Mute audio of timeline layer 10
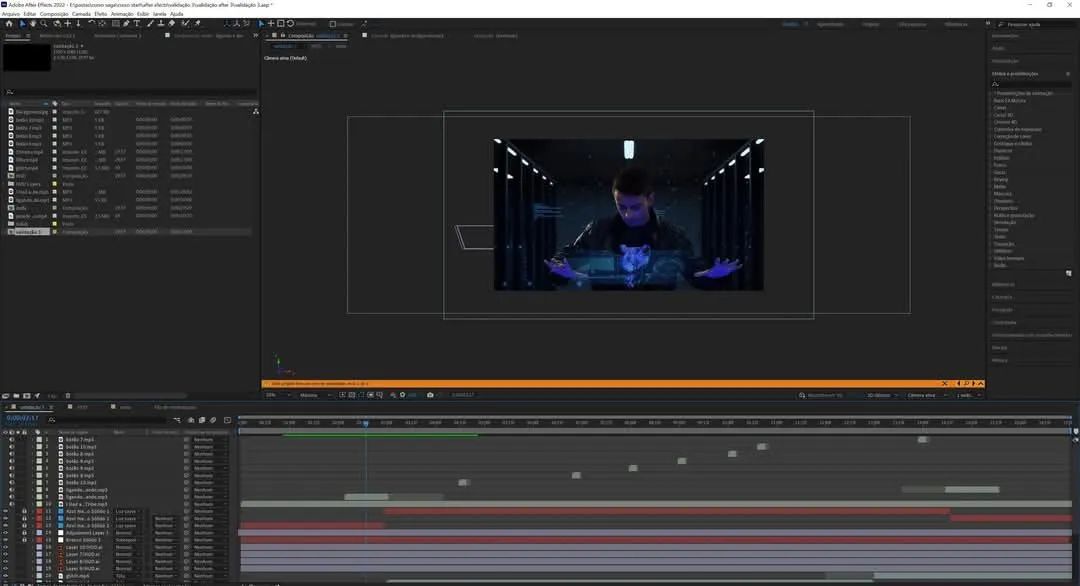 click(x=11, y=504)
